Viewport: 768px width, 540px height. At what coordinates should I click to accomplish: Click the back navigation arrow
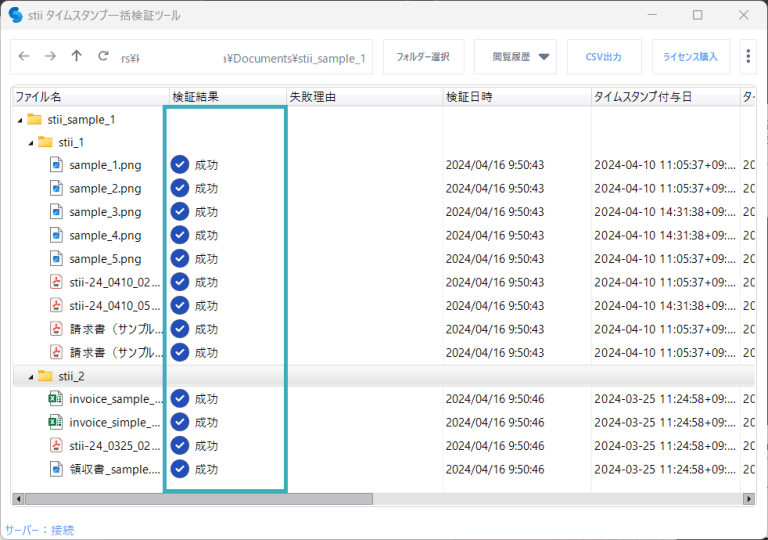point(24,57)
